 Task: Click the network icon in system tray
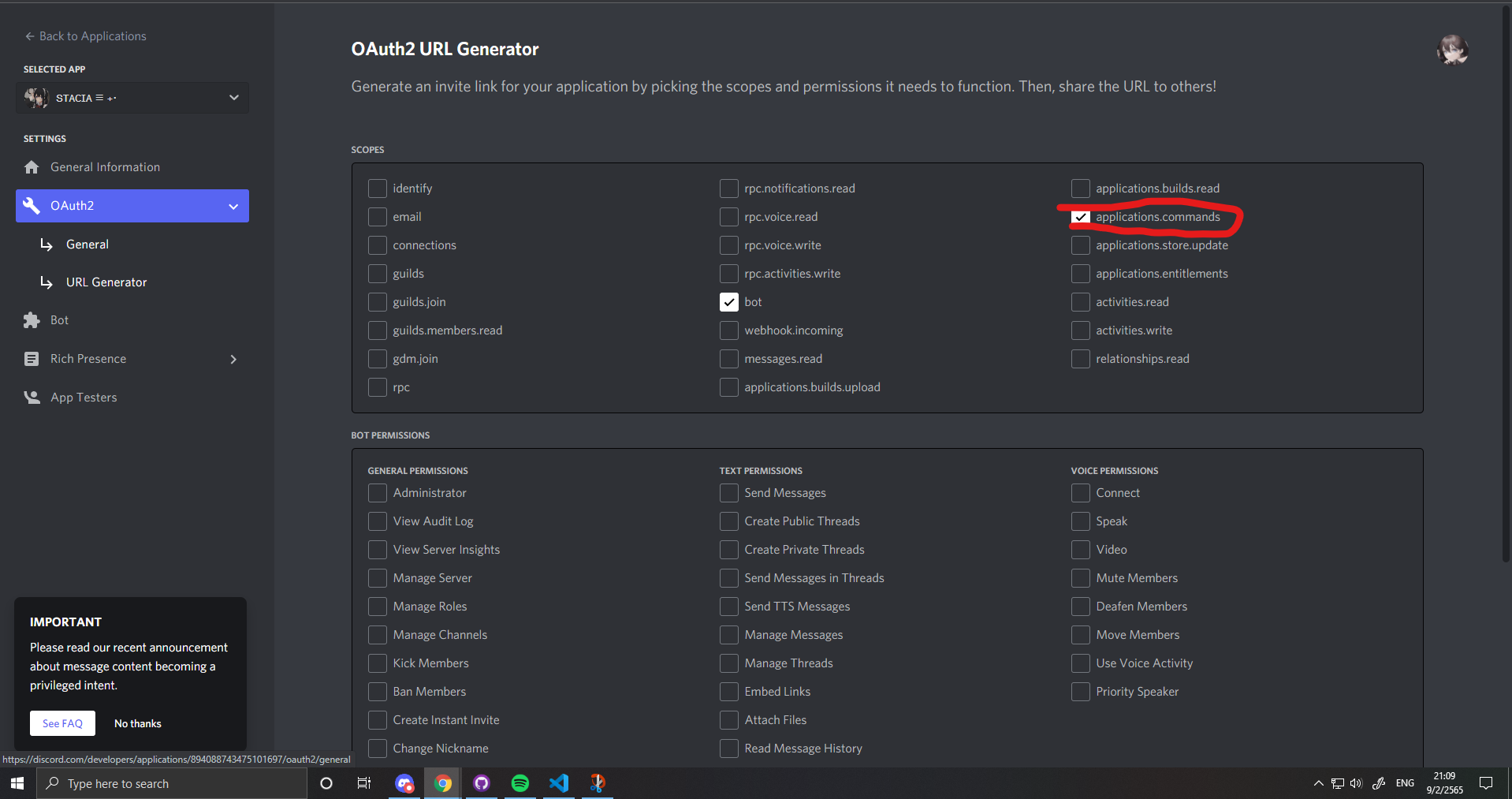coord(1338,783)
